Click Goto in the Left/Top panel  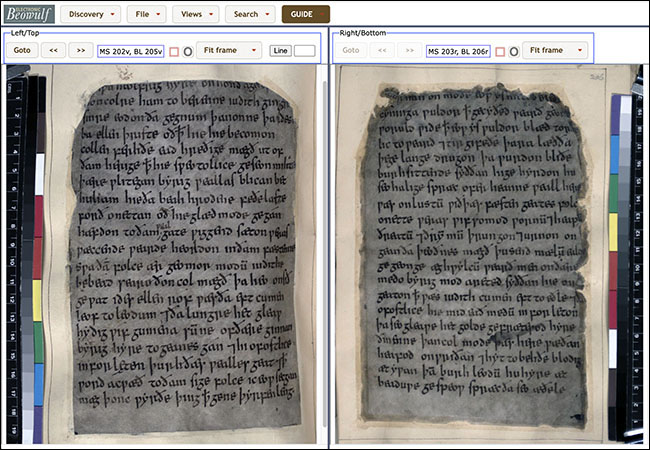coord(22,50)
